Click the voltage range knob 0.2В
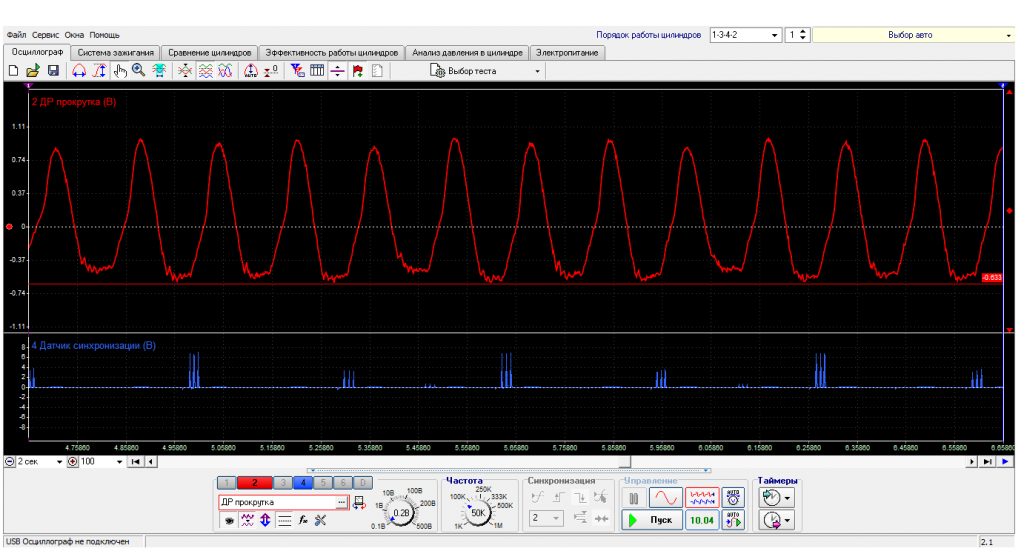 coord(401,512)
